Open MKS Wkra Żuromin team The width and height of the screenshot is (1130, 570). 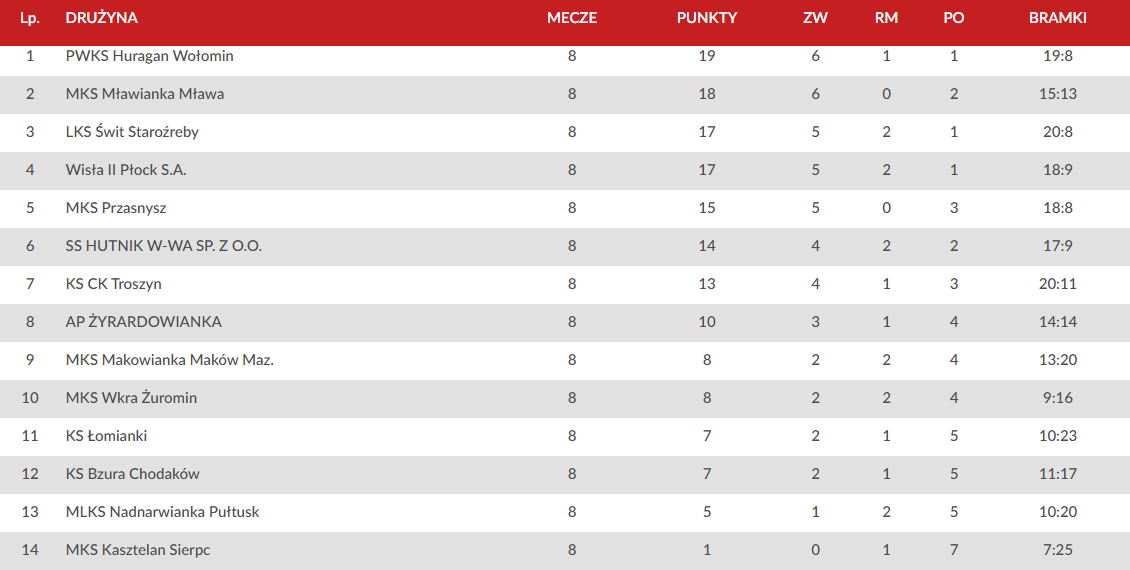point(131,398)
